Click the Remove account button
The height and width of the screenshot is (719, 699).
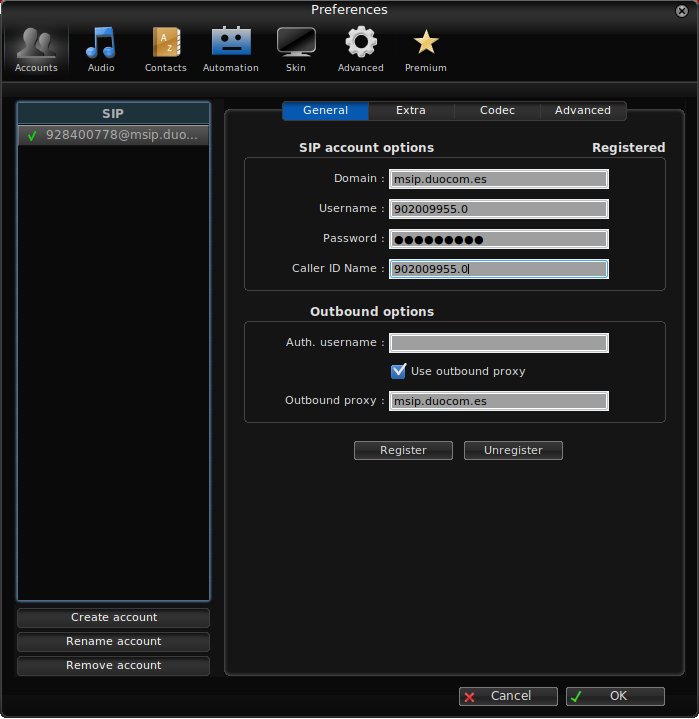click(114, 666)
